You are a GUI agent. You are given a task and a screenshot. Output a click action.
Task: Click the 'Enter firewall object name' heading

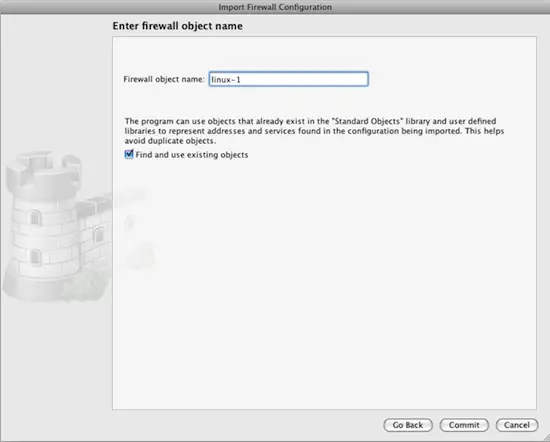pos(177,26)
